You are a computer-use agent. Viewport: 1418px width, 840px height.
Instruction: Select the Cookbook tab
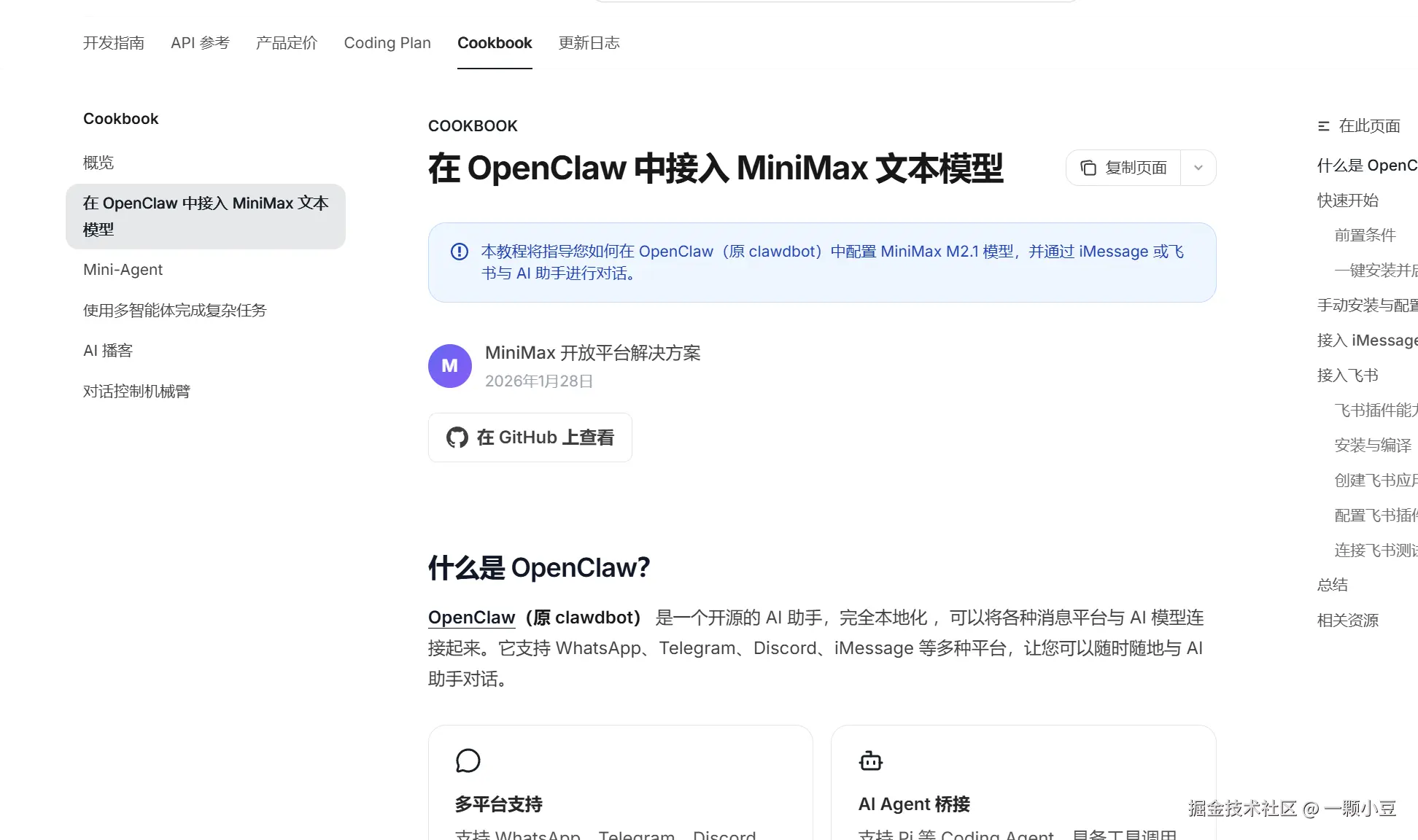(x=495, y=43)
